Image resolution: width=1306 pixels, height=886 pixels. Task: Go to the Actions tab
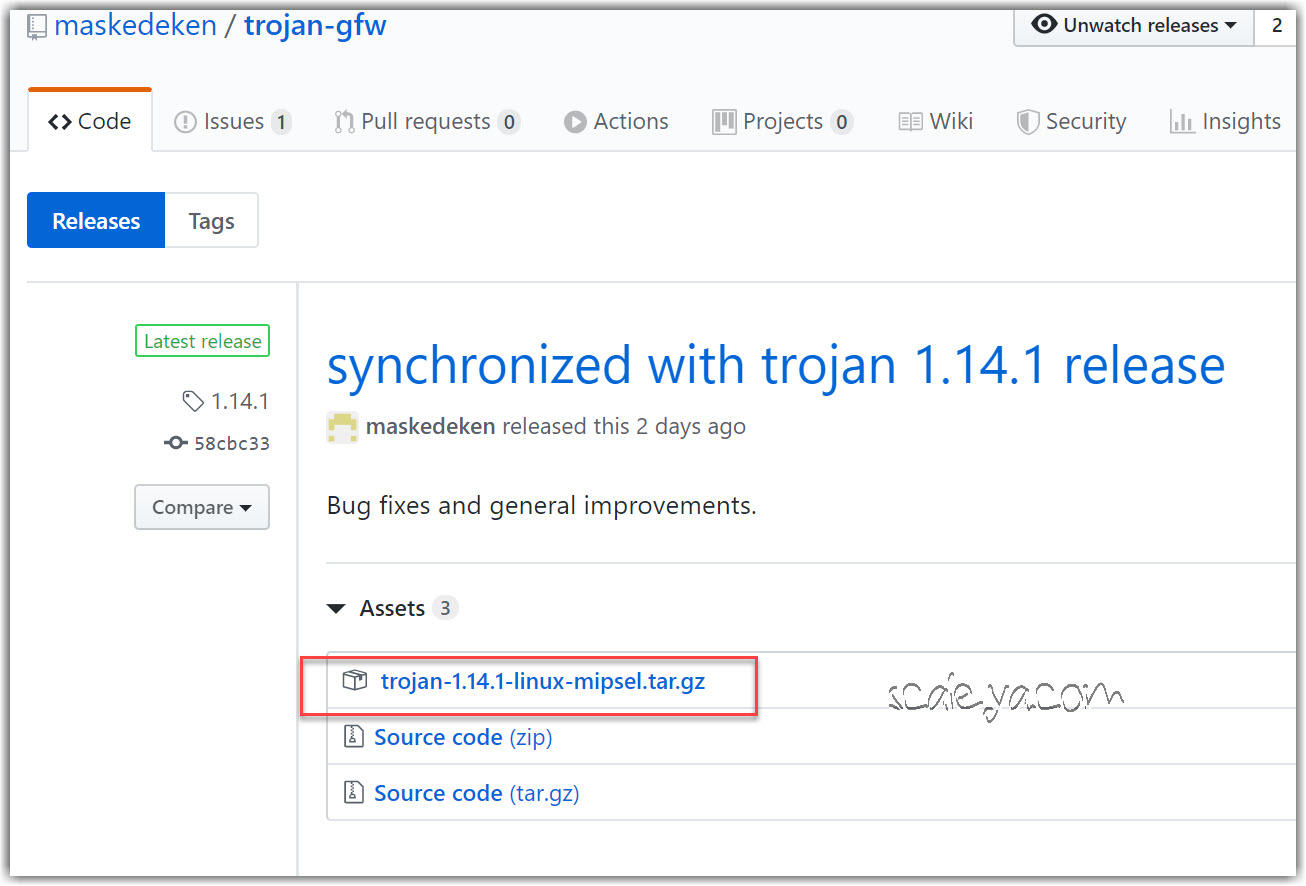tap(616, 122)
